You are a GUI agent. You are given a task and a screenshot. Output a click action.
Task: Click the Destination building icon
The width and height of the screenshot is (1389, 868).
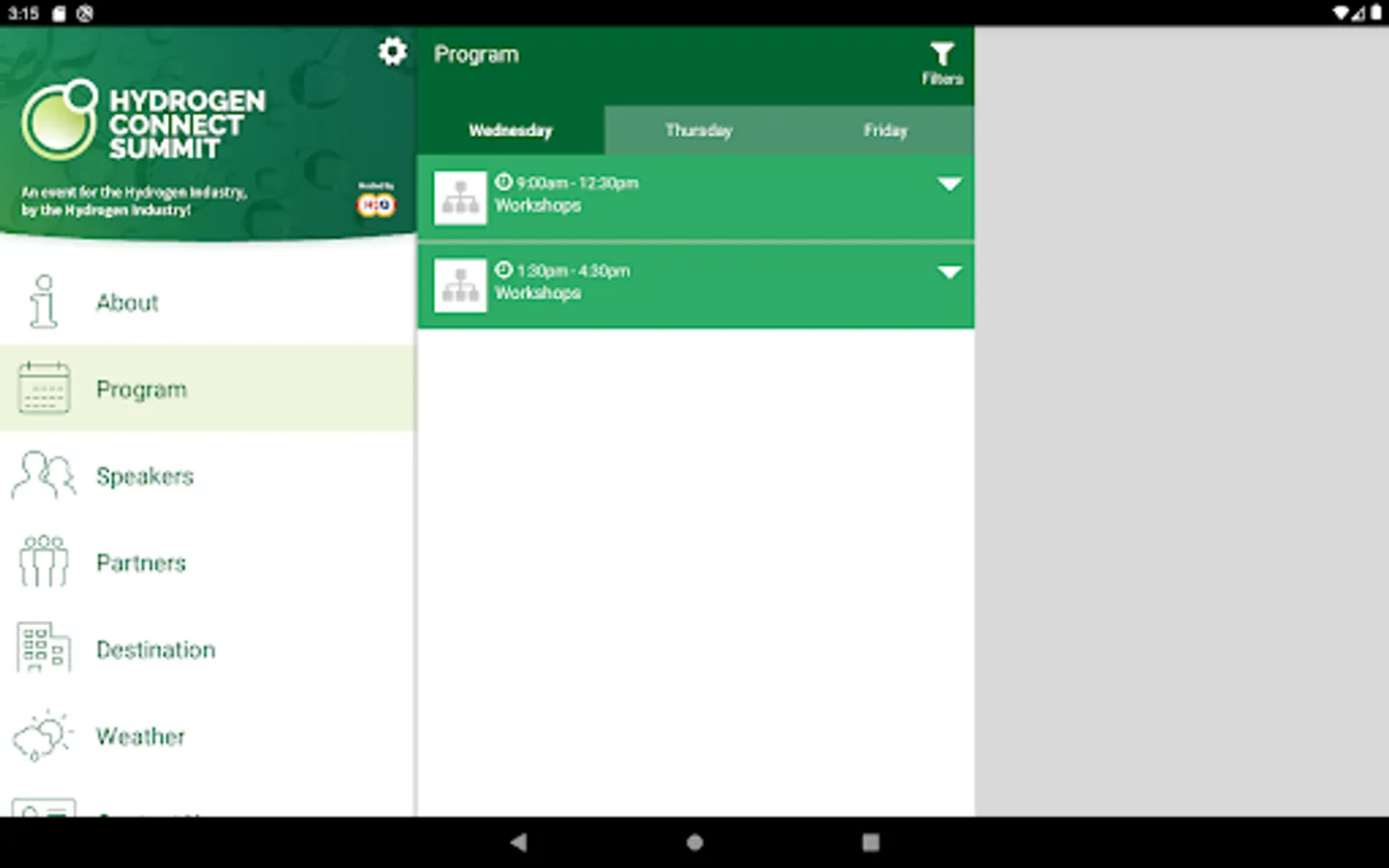click(43, 648)
